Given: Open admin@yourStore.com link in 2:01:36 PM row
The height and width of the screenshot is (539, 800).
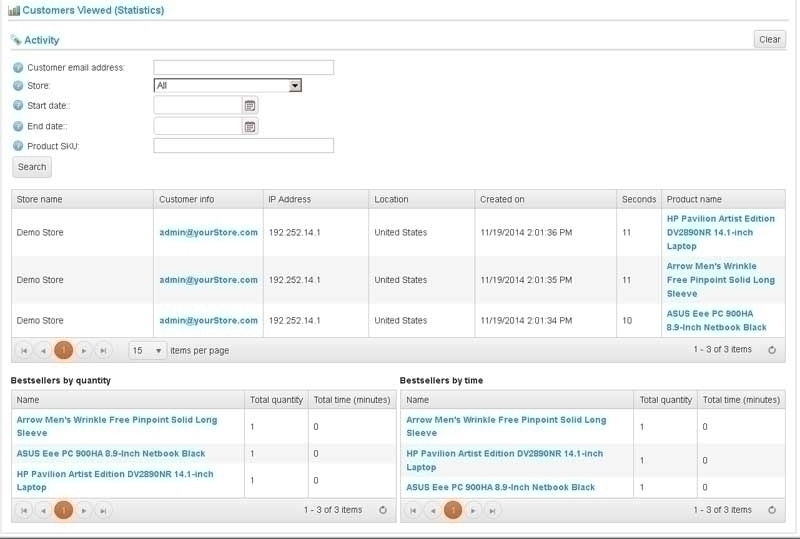Looking at the screenshot, I should tap(208, 233).
